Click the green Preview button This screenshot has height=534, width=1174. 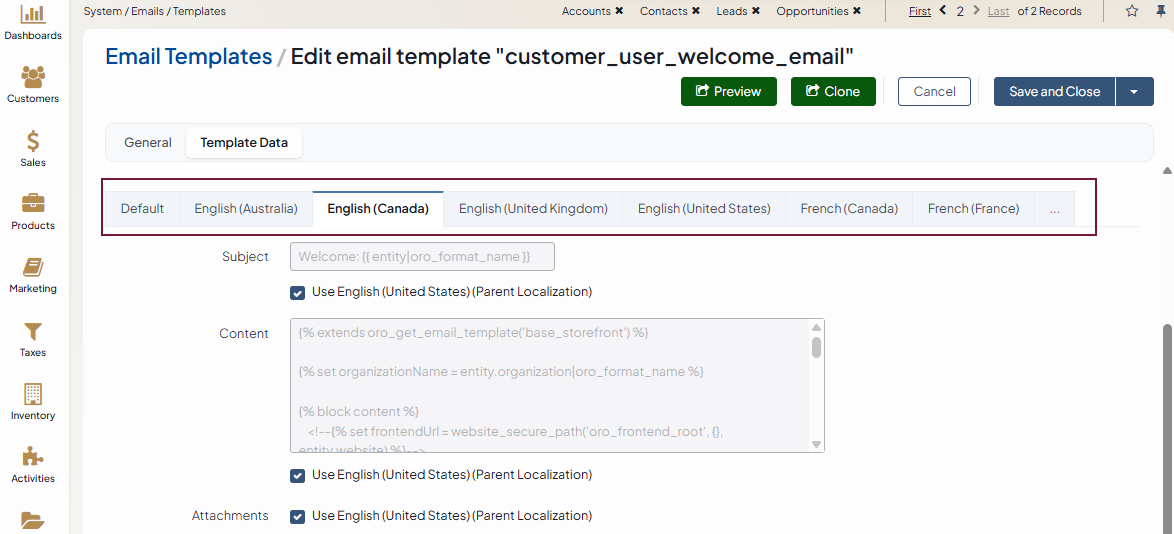point(728,92)
